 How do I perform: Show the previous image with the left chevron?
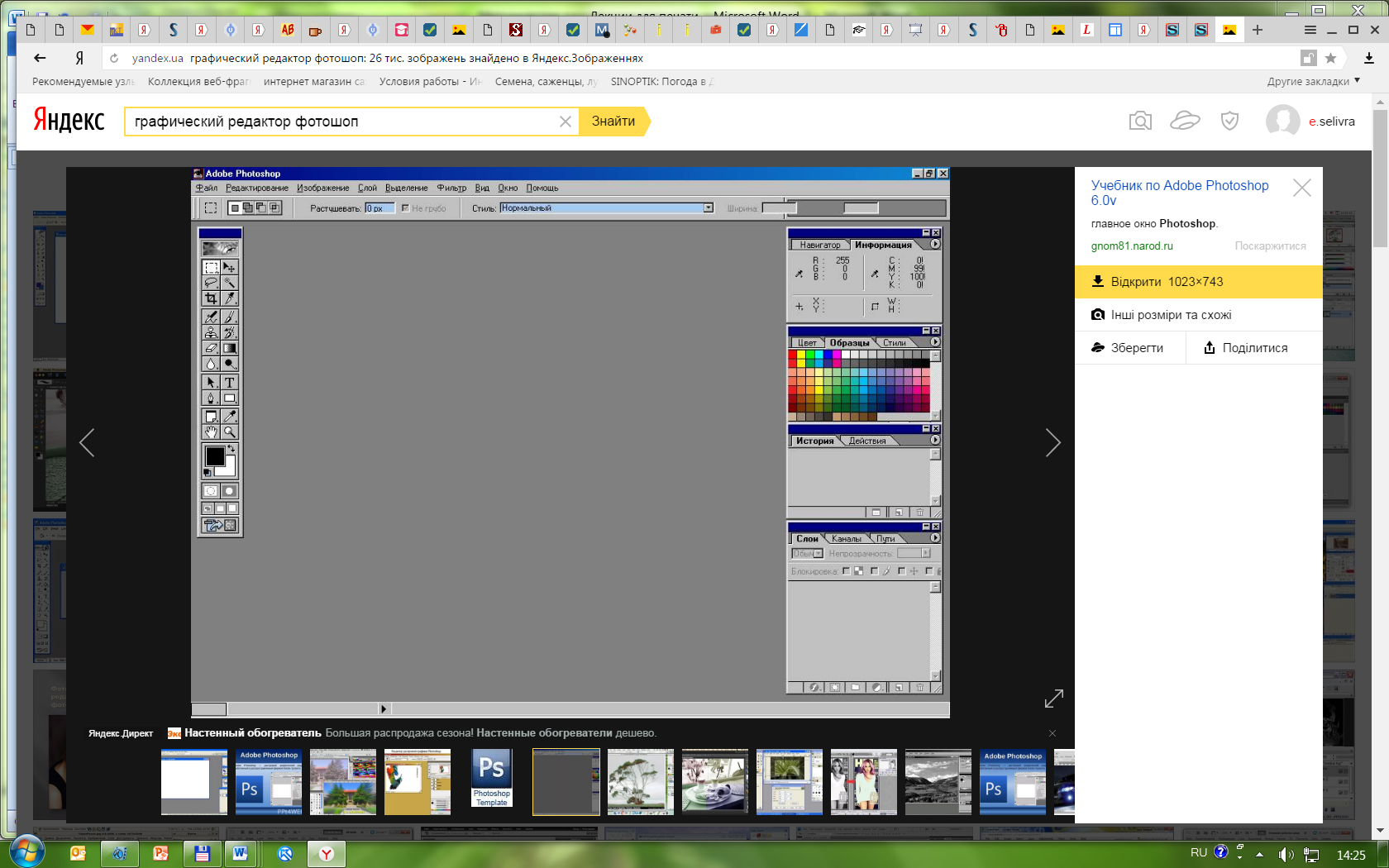(x=87, y=442)
